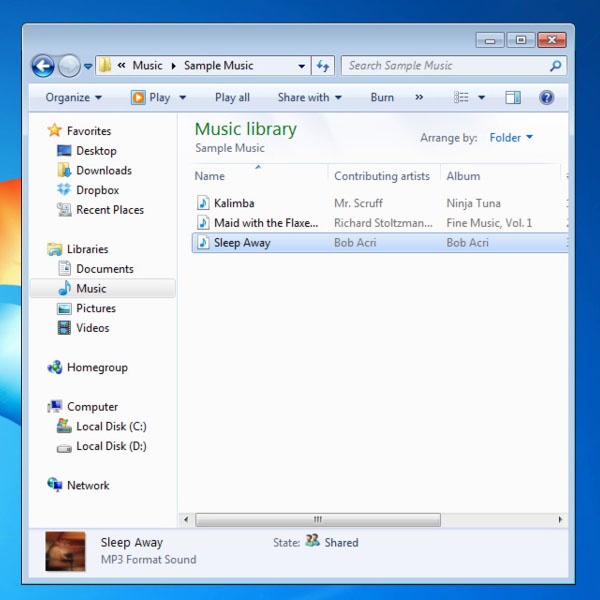Maximize the Explorer window
This screenshot has width=600, height=600.
click(520, 40)
